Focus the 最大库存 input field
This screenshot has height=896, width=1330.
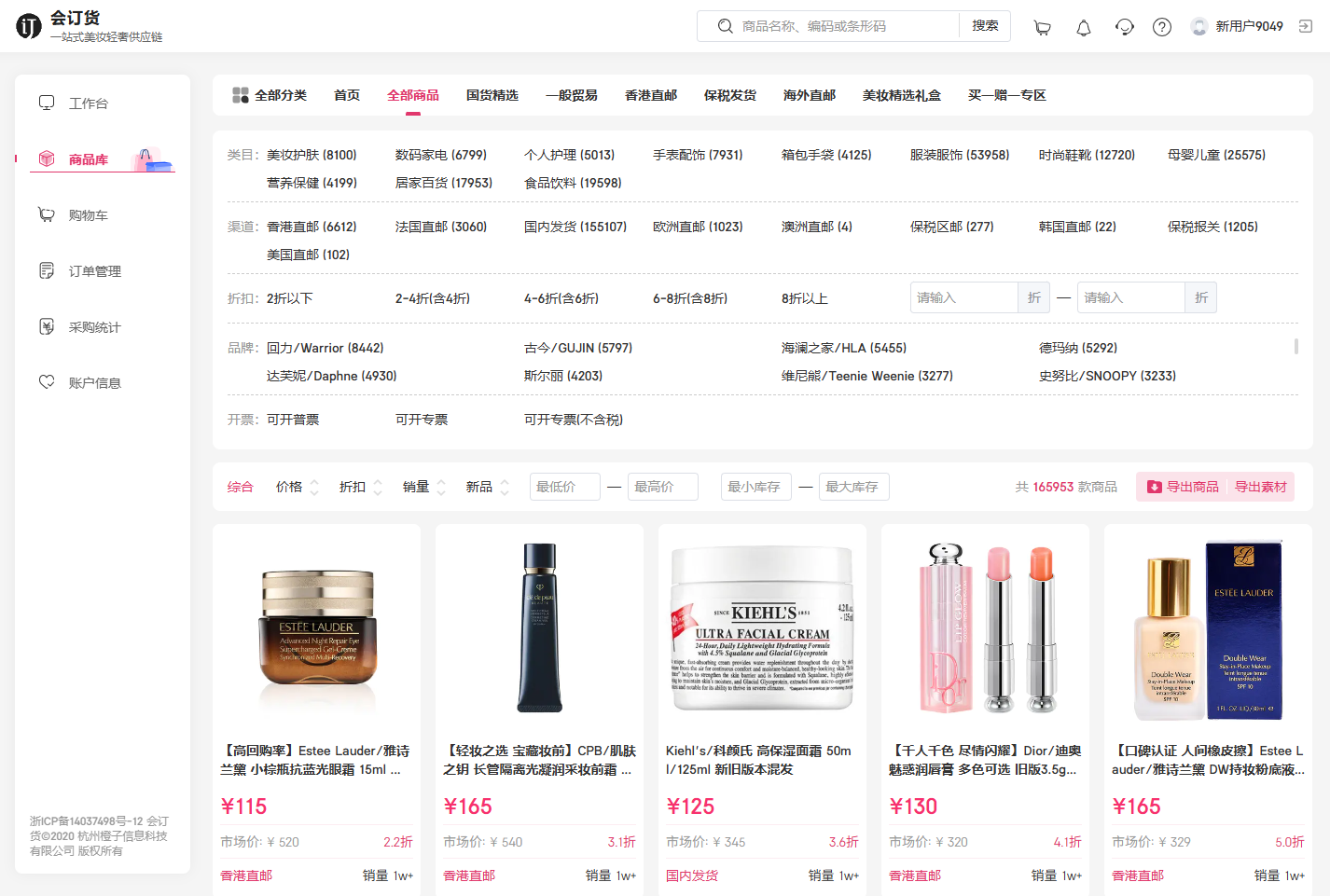(x=854, y=487)
